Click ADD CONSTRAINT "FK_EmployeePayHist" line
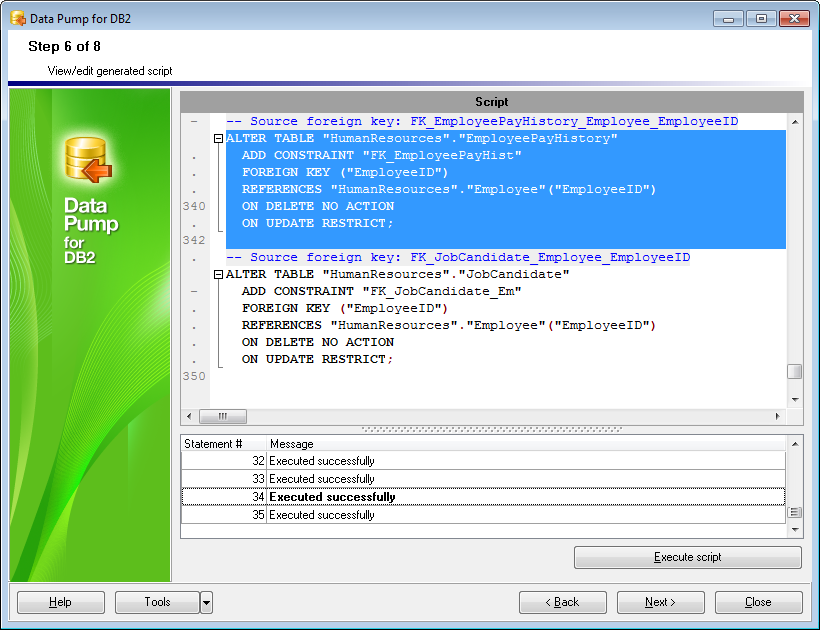This screenshot has height=630, width=820. tap(381, 155)
